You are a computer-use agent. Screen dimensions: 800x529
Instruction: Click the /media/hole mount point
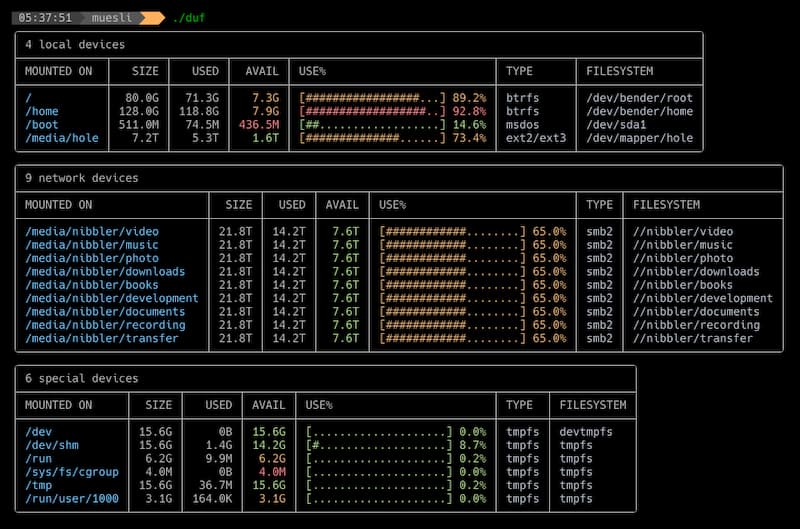click(x=62, y=138)
